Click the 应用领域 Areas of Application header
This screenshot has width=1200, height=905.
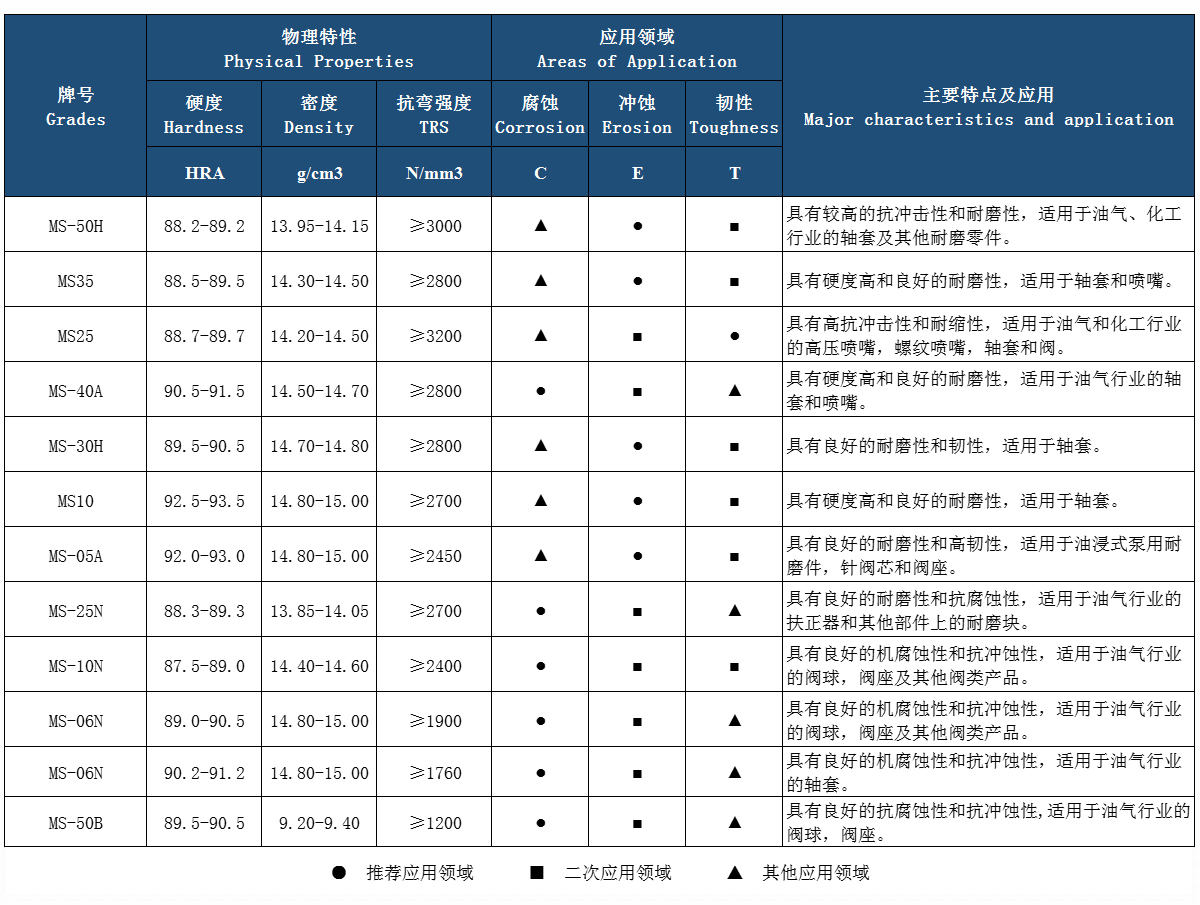[637, 48]
